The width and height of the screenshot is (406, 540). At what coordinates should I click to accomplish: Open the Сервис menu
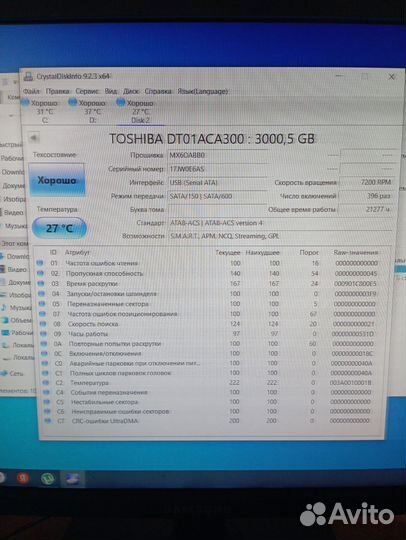coord(87,91)
